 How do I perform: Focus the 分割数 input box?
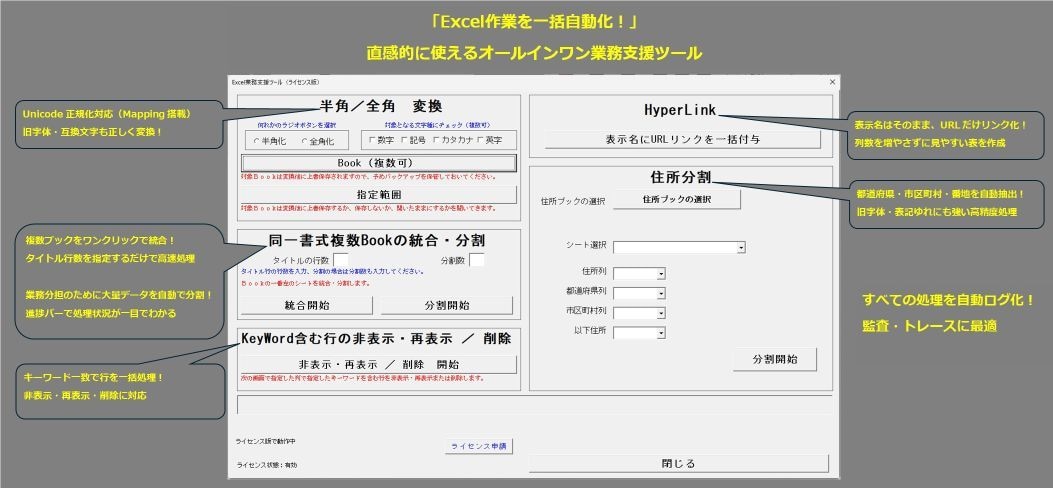(x=477, y=260)
